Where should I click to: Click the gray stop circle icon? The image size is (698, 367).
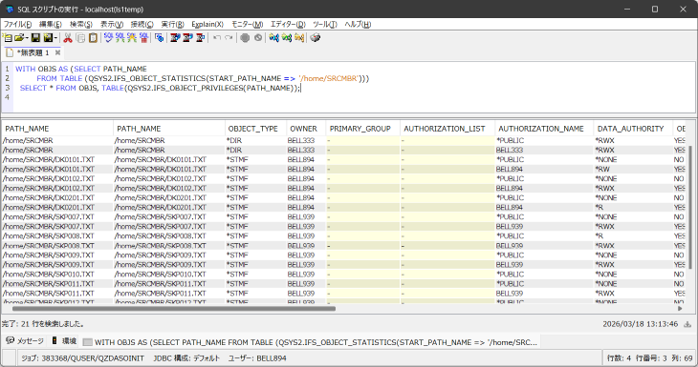(x=245, y=38)
